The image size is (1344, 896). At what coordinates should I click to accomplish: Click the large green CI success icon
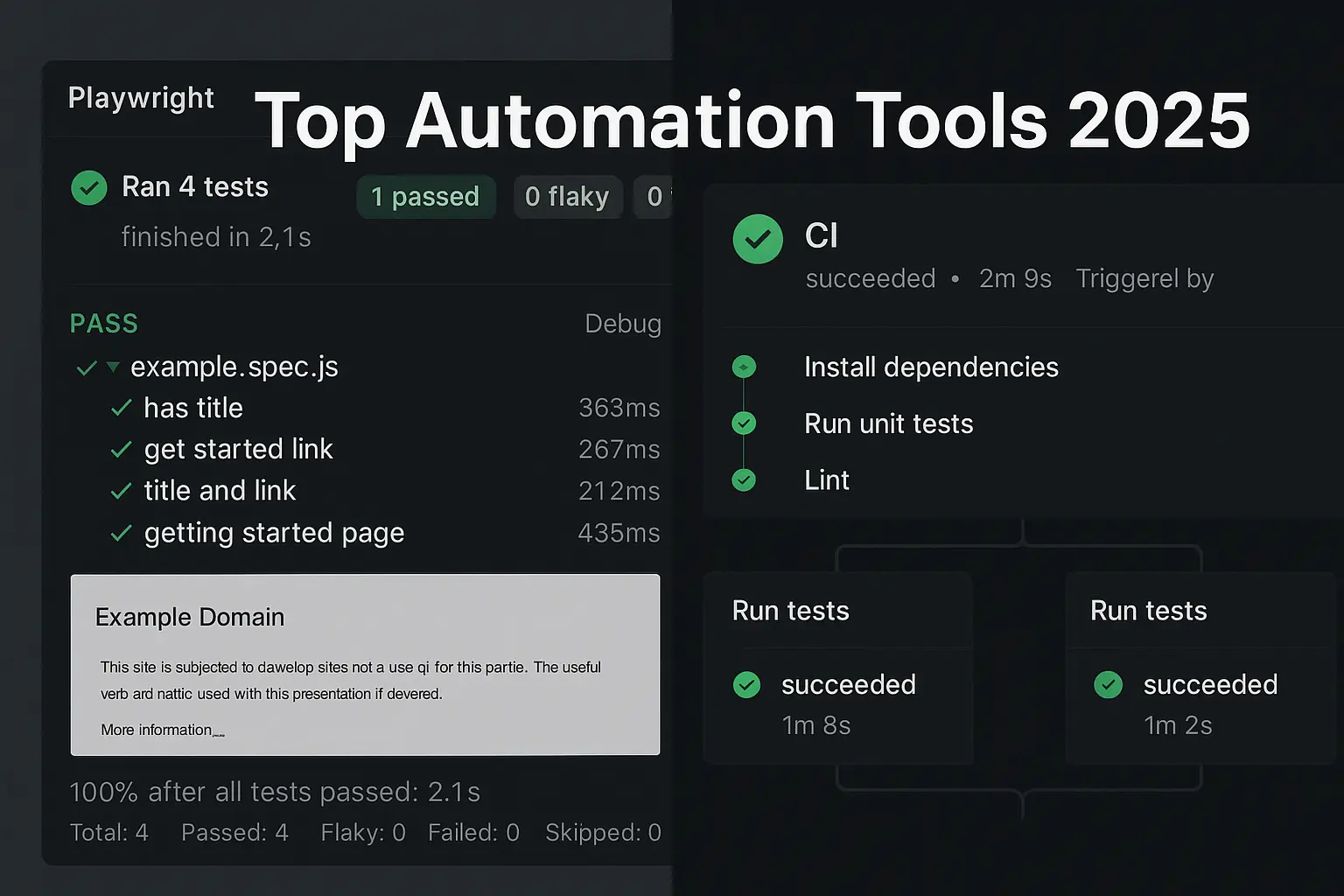click(x=758, y=239)
